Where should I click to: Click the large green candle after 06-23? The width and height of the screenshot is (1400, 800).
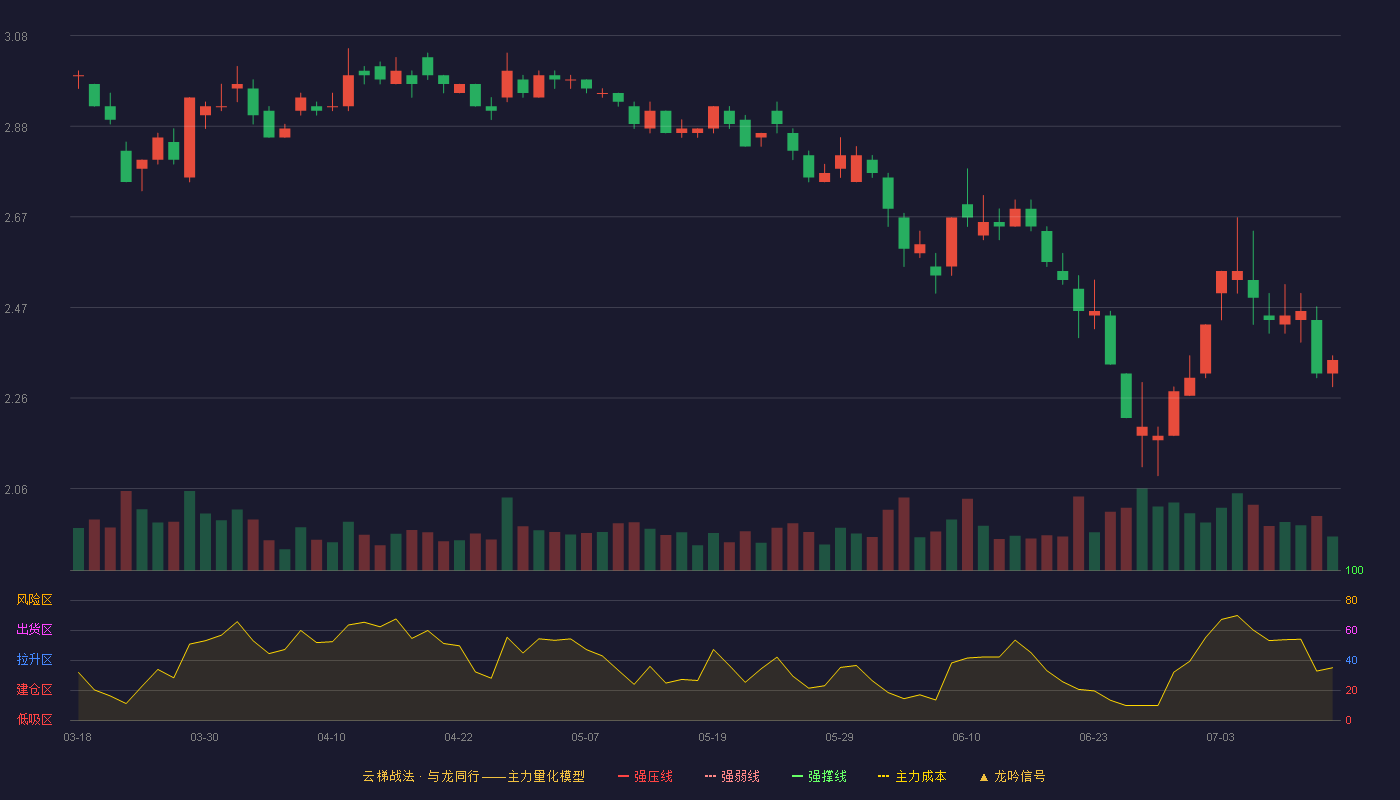pos(1110,340)
